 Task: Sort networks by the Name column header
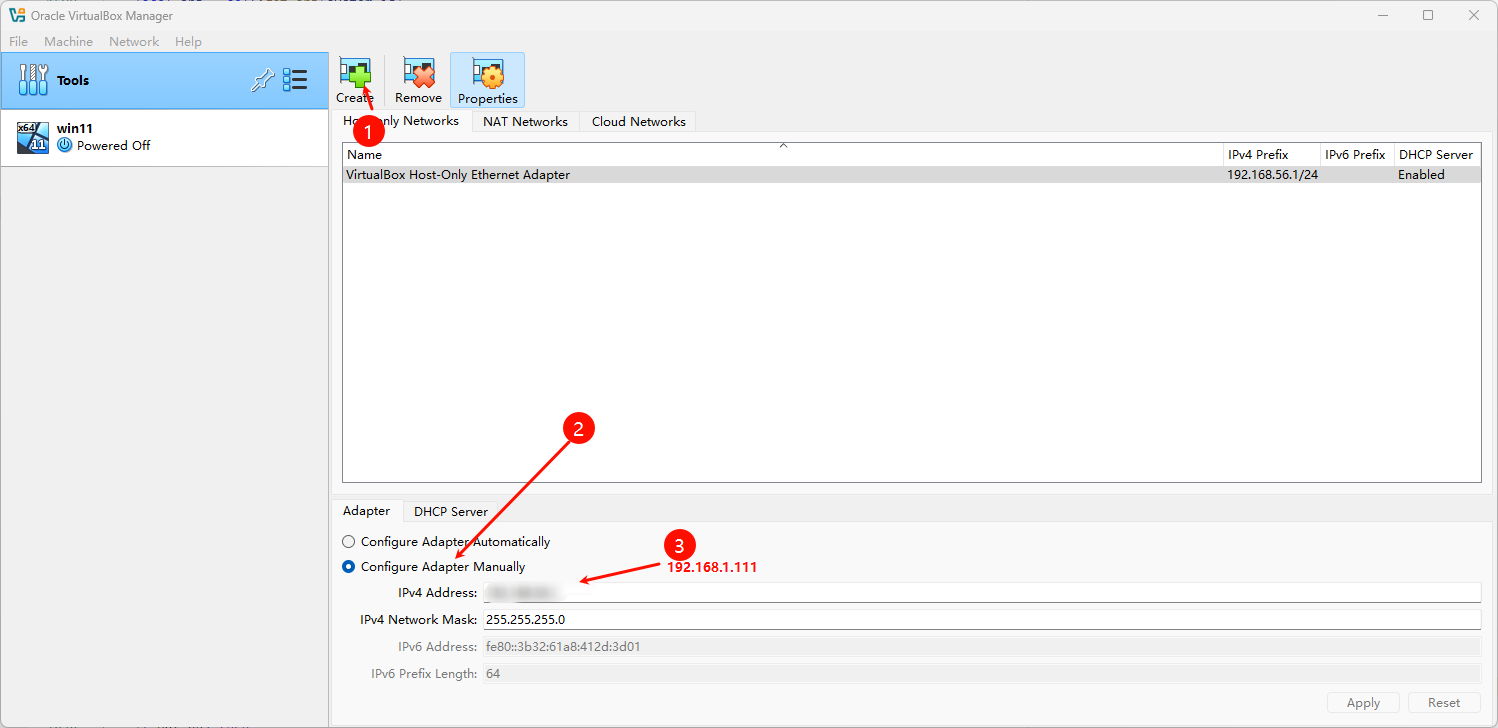click(x=784, y=155)
